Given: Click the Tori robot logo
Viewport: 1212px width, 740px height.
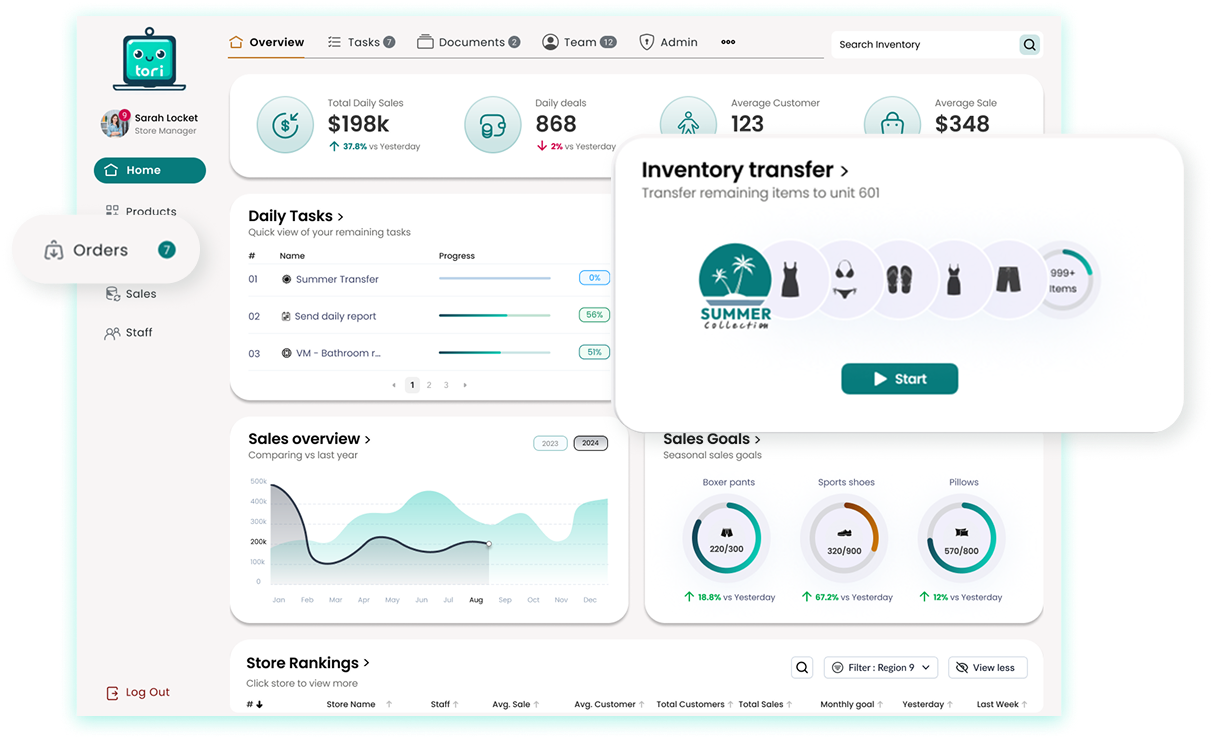Looking at the screenshot, I should [150, 59].
